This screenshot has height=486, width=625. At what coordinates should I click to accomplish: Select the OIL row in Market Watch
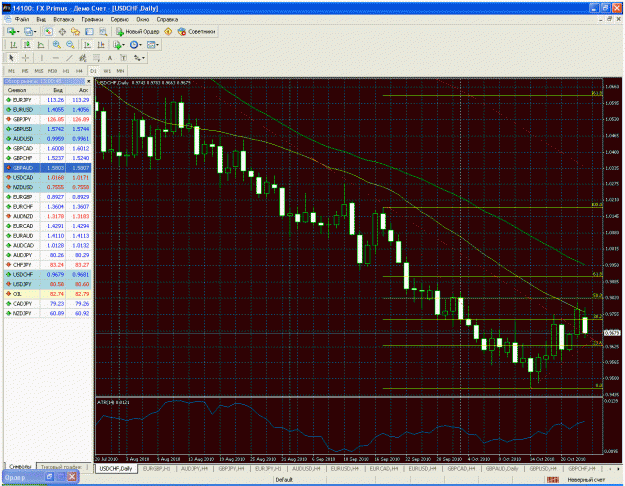pyautogui.click(x=47, y=294)
